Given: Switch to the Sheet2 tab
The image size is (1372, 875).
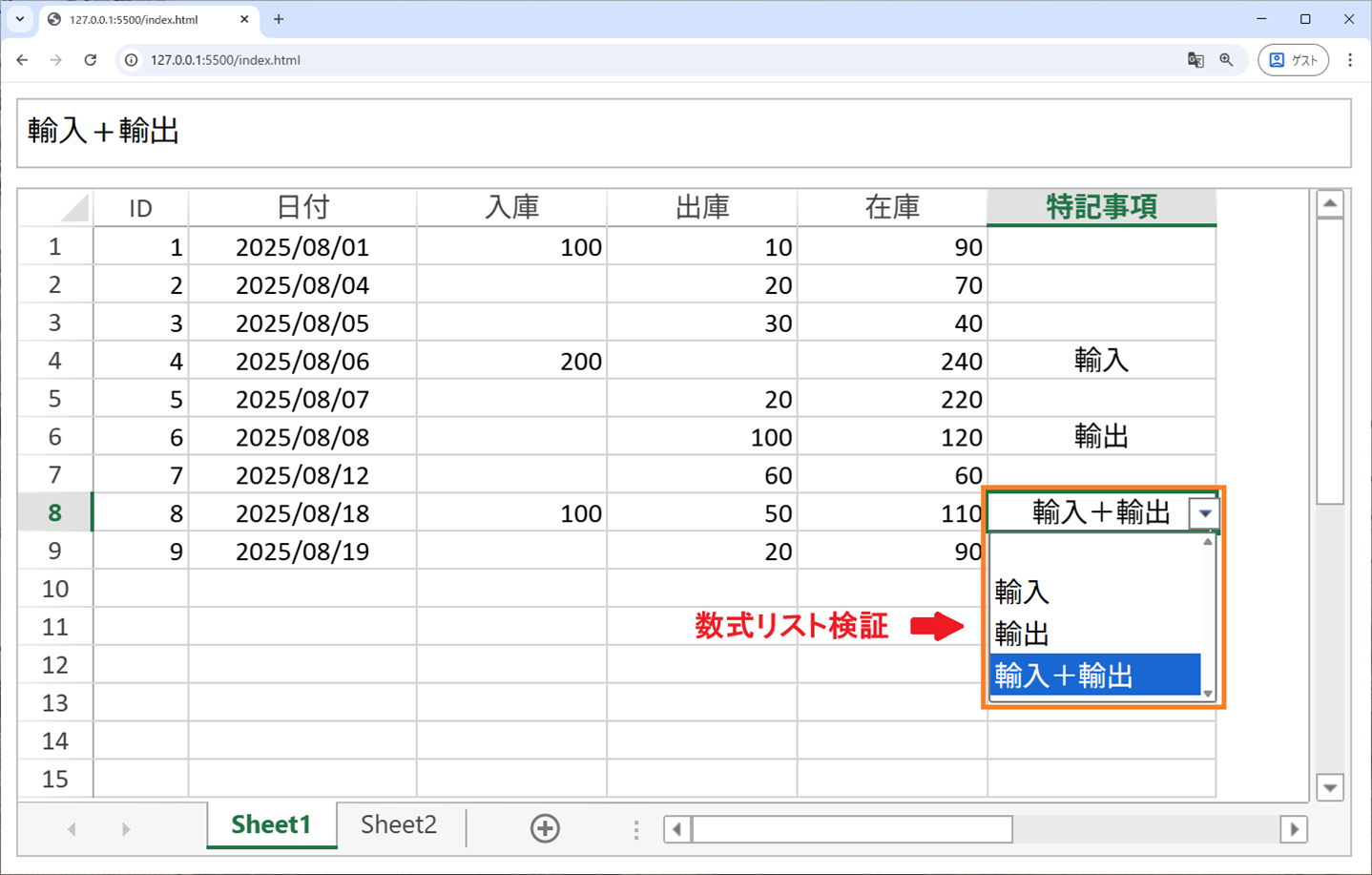Looking at the screenshot, I should [x=399, y=824].
